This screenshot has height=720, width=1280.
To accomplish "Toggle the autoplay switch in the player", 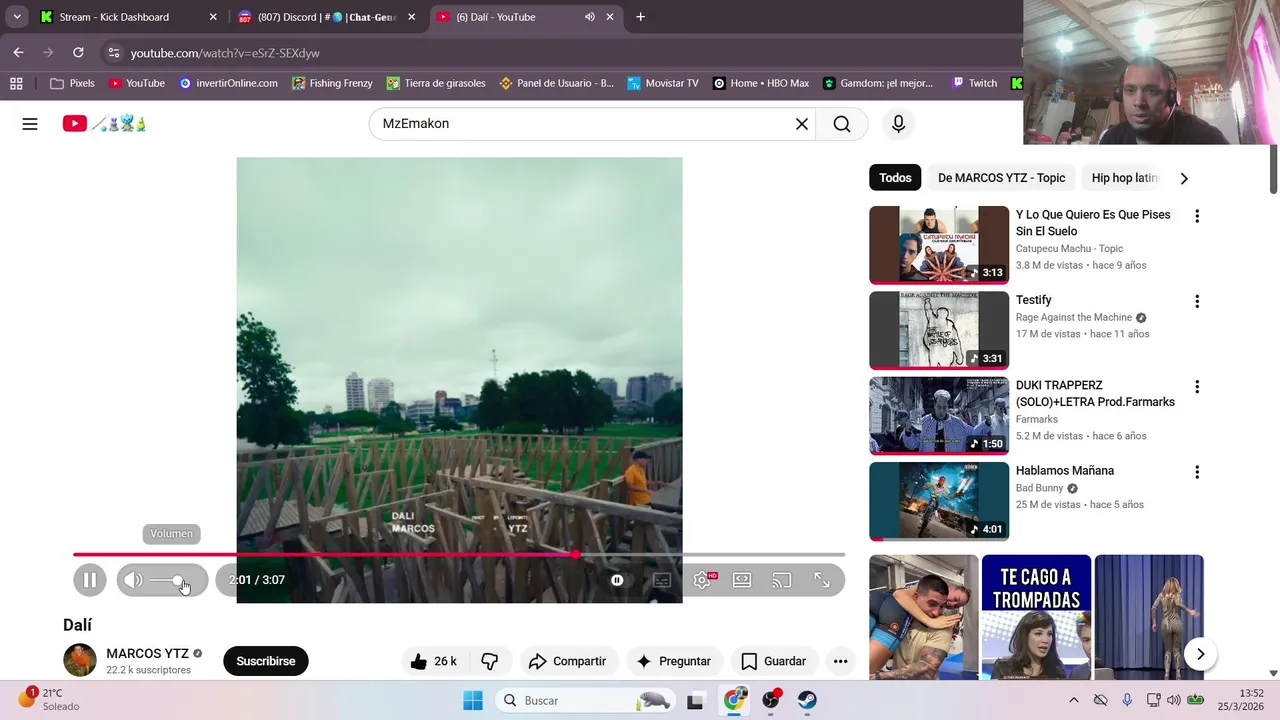I will 617,580.
